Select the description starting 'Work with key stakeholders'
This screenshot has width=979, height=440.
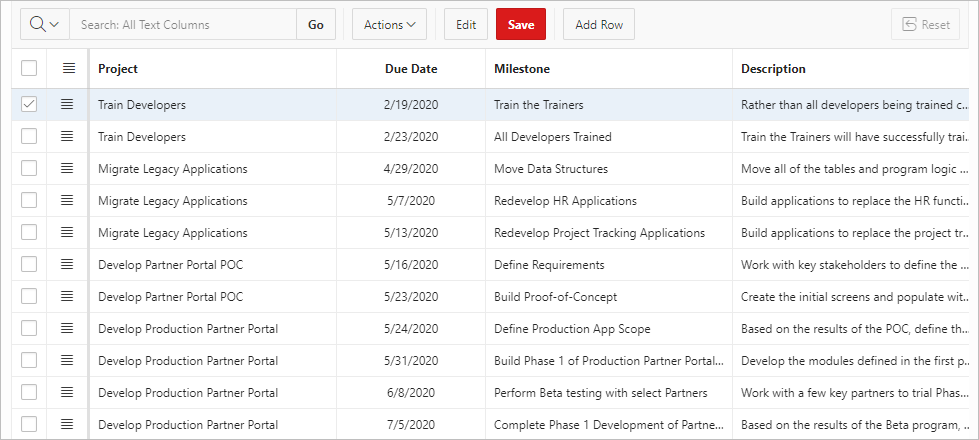coord(851,265)
